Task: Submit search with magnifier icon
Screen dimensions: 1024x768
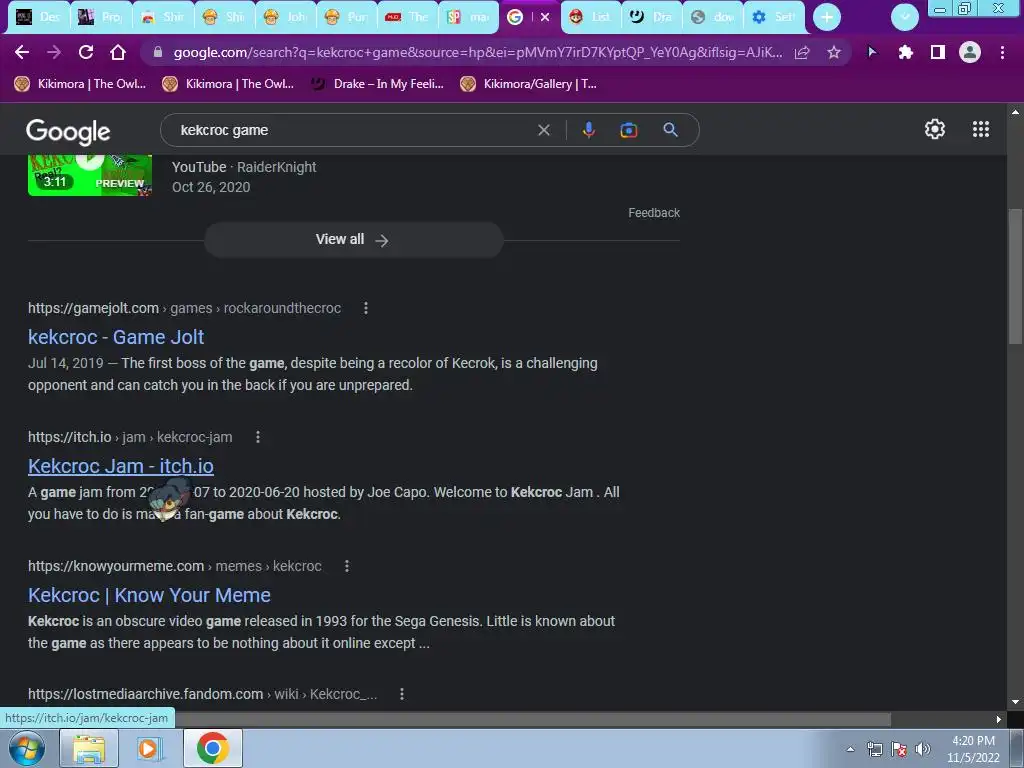Action: point(670,129)
